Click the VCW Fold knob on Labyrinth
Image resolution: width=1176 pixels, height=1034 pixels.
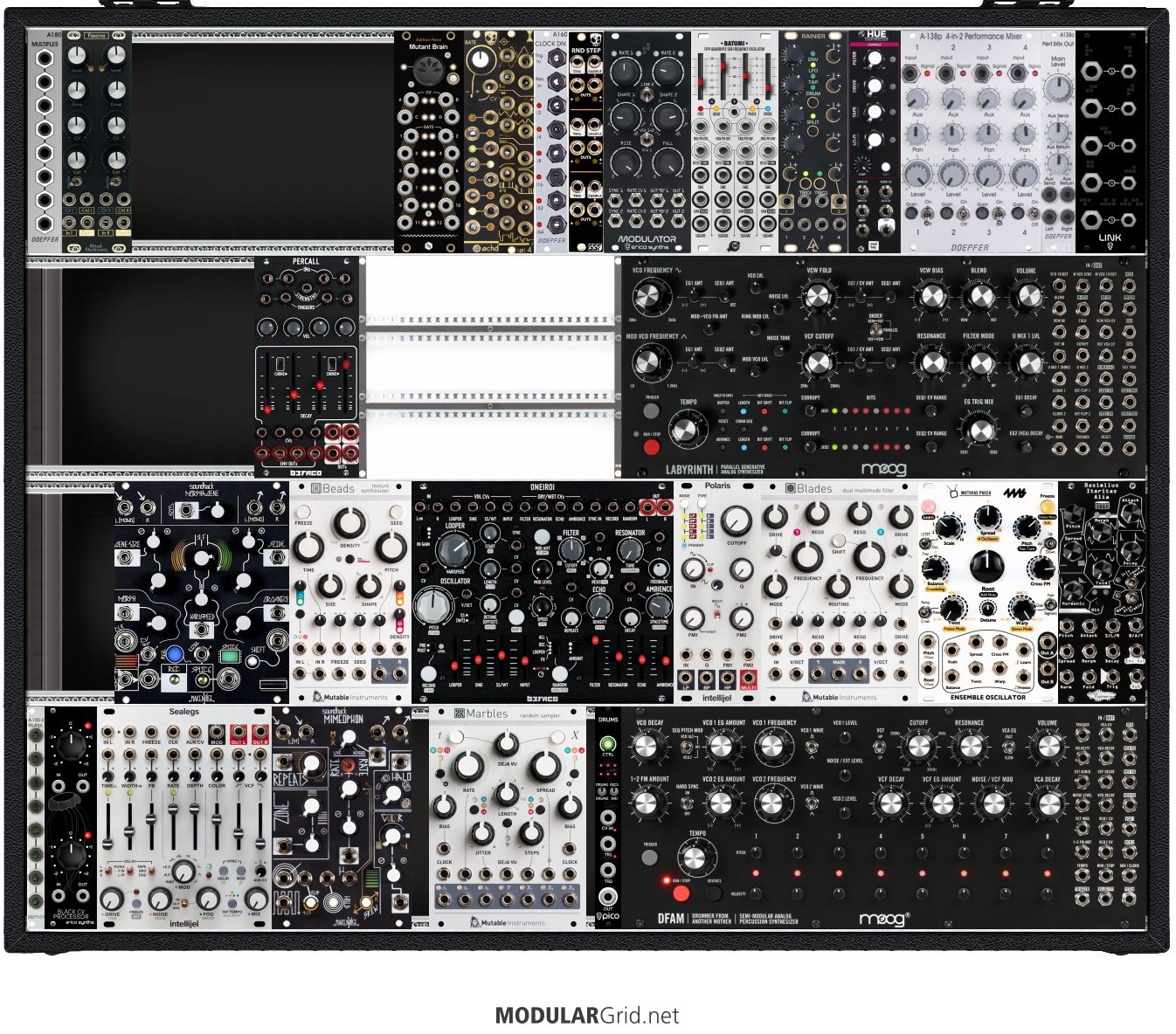tap(818, 297)
